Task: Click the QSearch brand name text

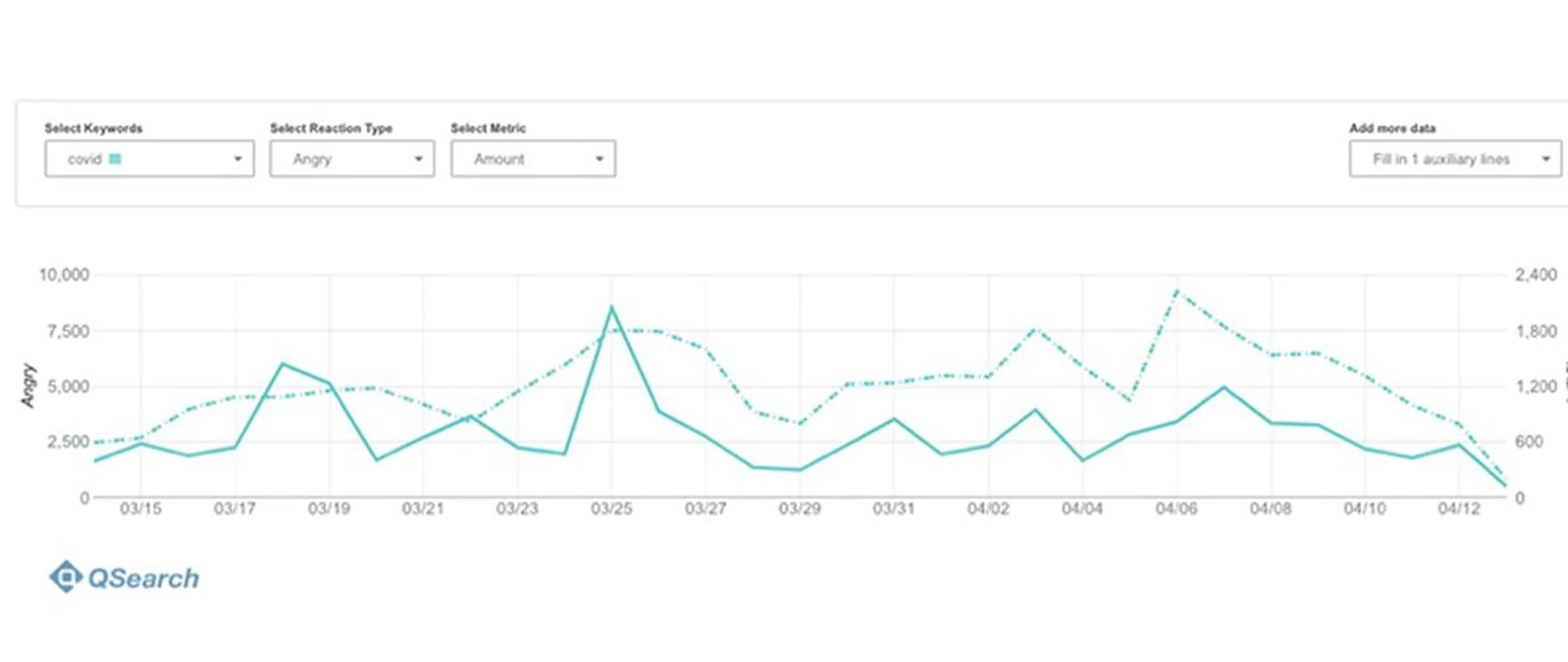Action: [x=143, y=579]
